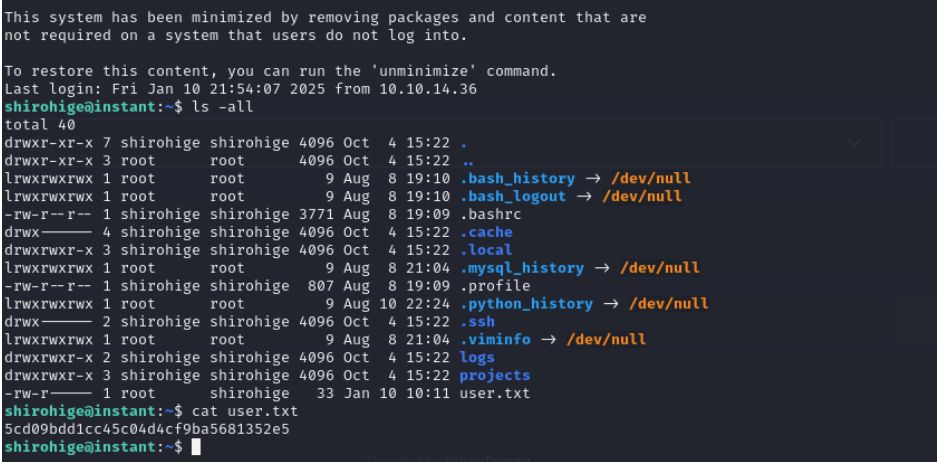The height and width of the screenshot is (462, 937).
Task: Click the projects directory name
Action: 495,375
